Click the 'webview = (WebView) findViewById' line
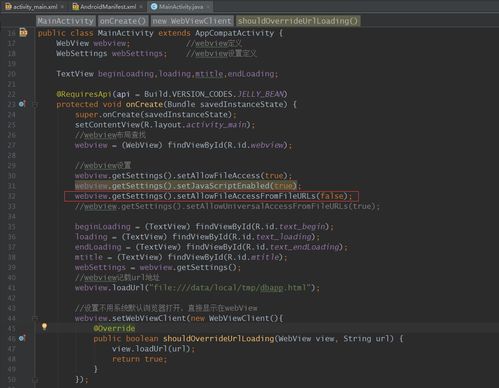The image size is (499, 388). (183, 145)
